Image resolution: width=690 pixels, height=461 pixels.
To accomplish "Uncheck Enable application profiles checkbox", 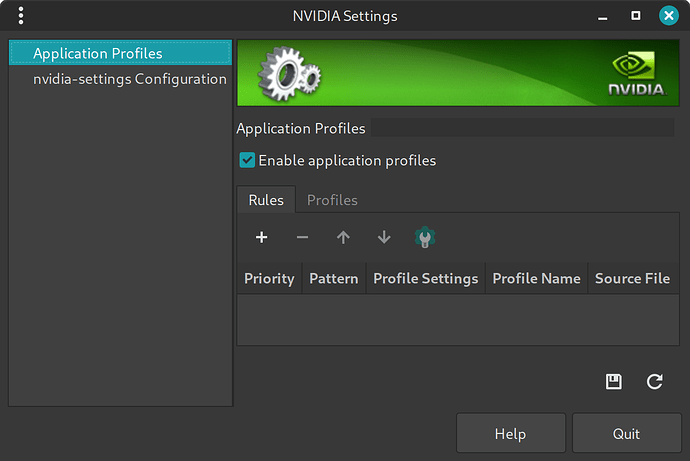I will (247, 160).
